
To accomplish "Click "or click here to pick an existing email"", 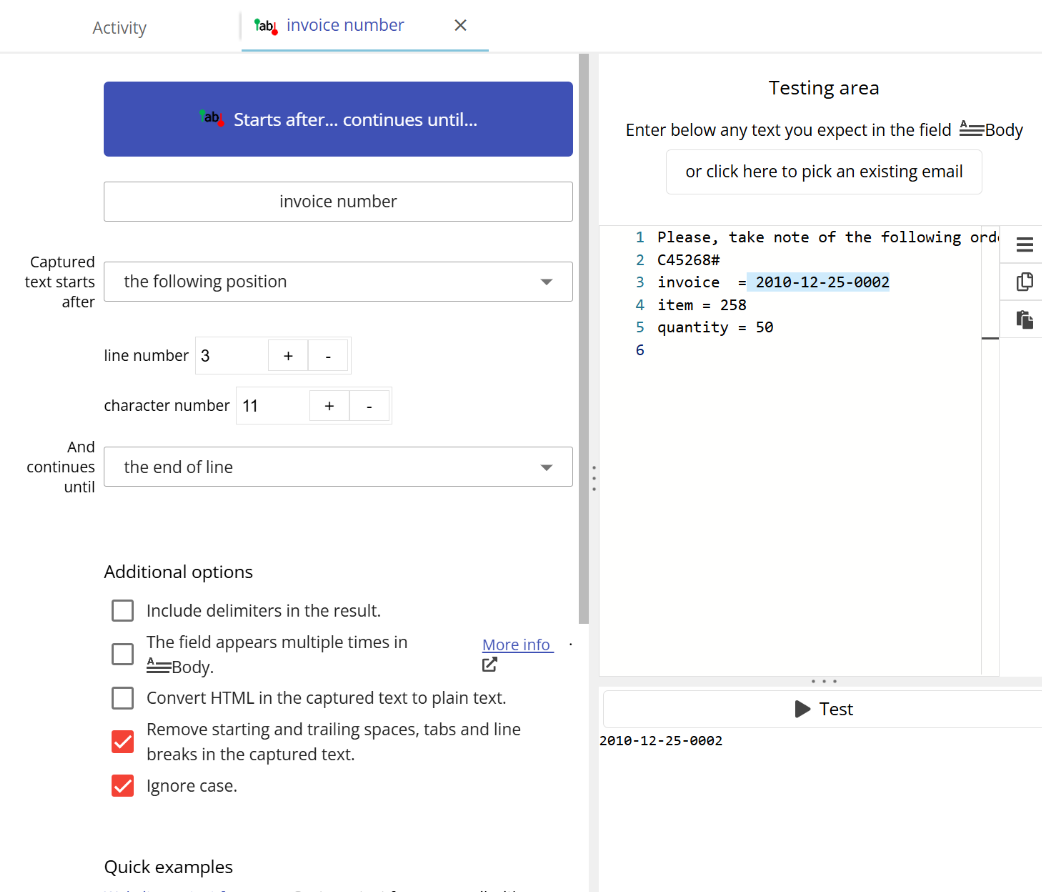I will pyautogui.click(x=824, y=172).
